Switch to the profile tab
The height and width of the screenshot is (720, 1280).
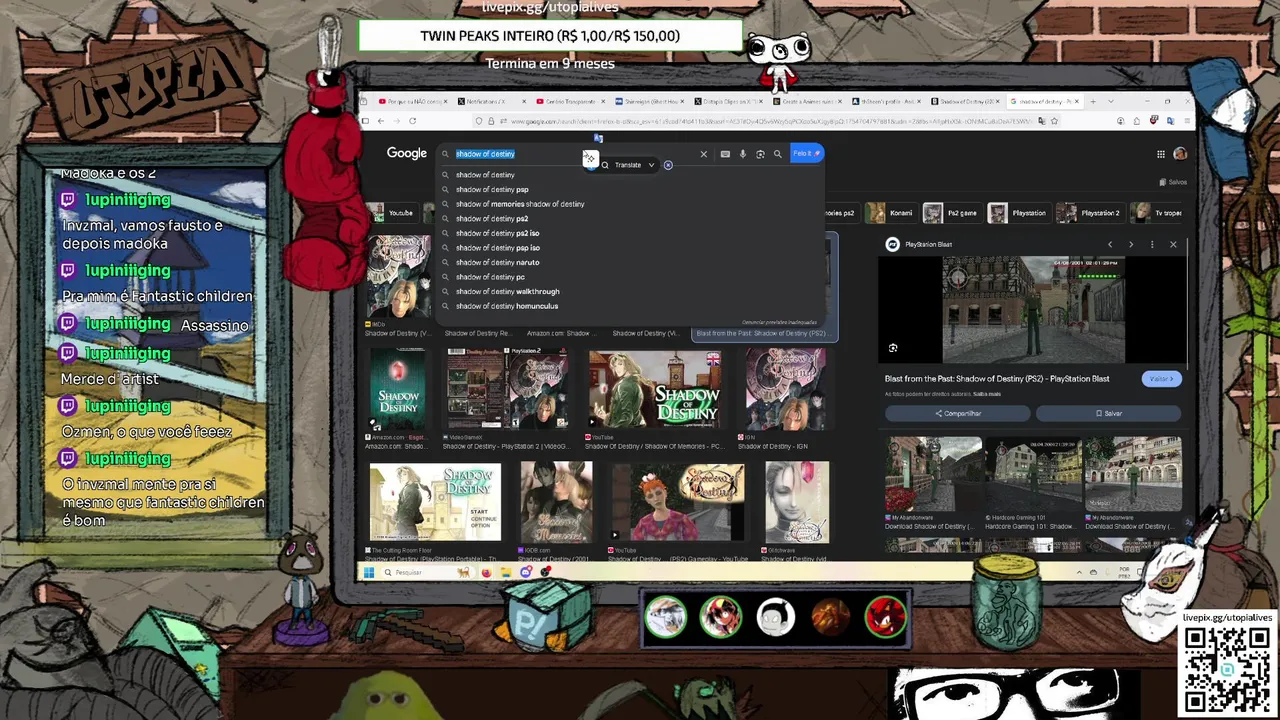885,101
